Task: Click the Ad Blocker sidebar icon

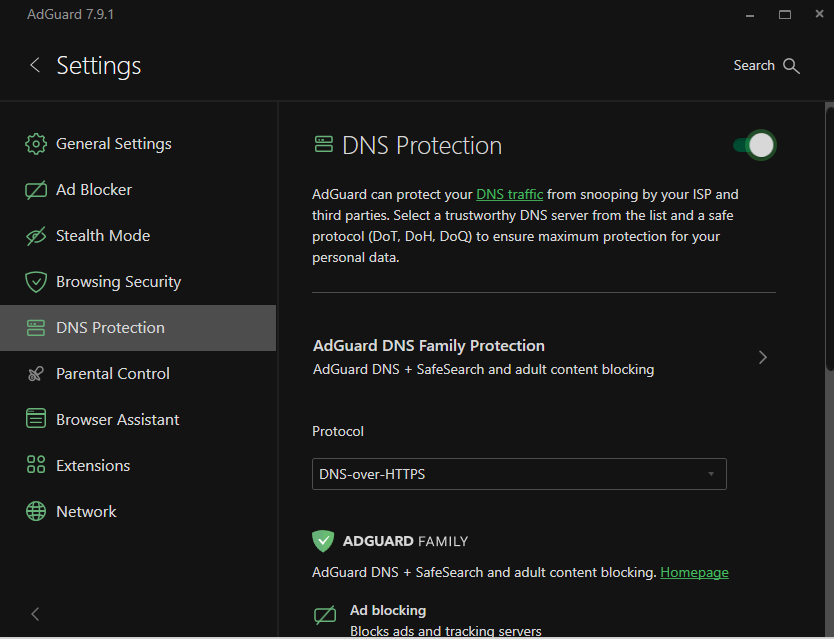Action: point(36,190)
